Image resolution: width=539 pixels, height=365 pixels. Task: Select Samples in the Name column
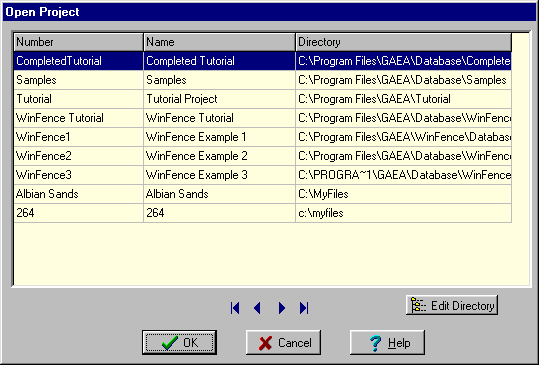pyautogui.click(x=219, y=80)
